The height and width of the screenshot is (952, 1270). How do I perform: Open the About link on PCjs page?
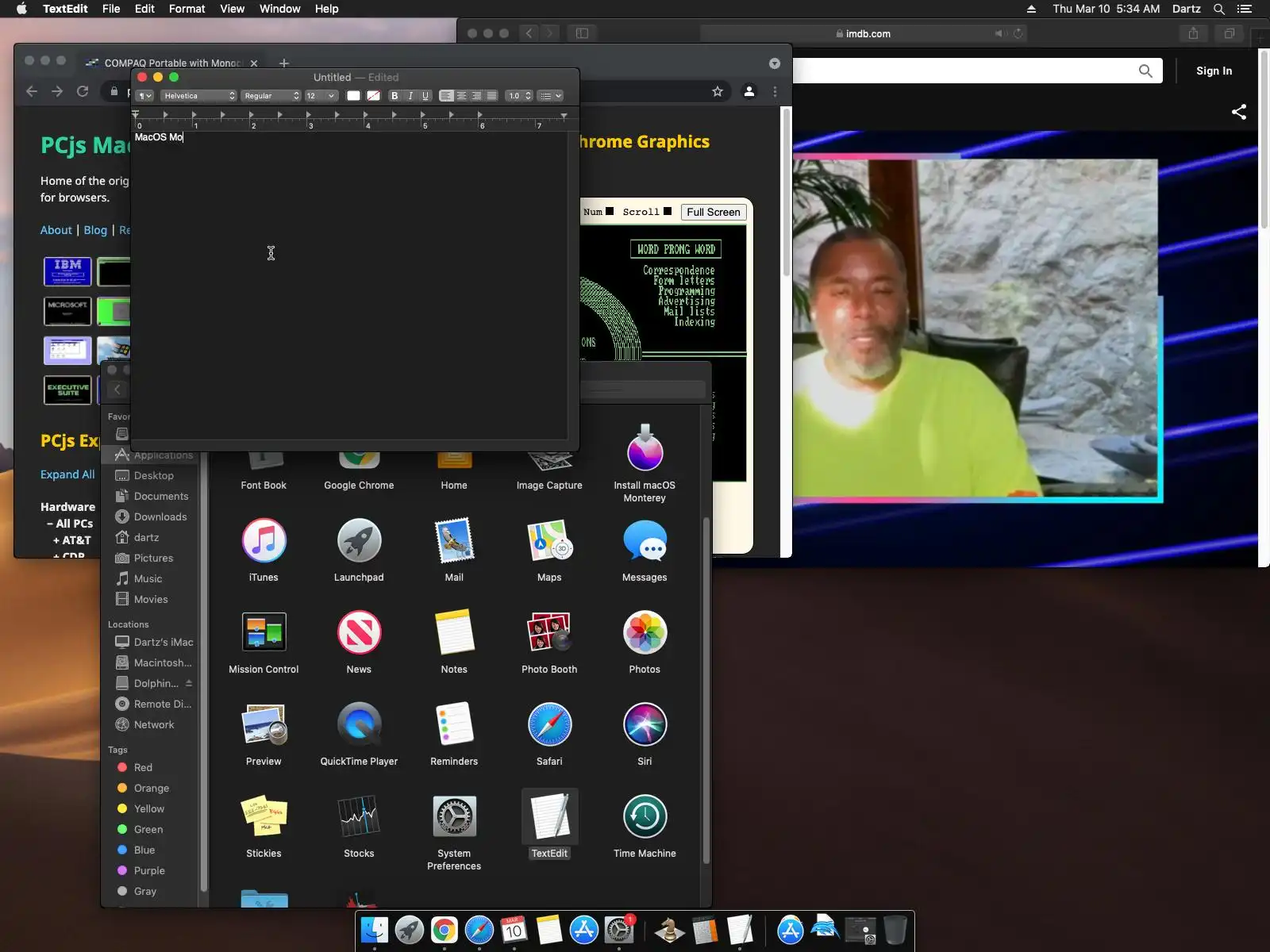(56, 230)
